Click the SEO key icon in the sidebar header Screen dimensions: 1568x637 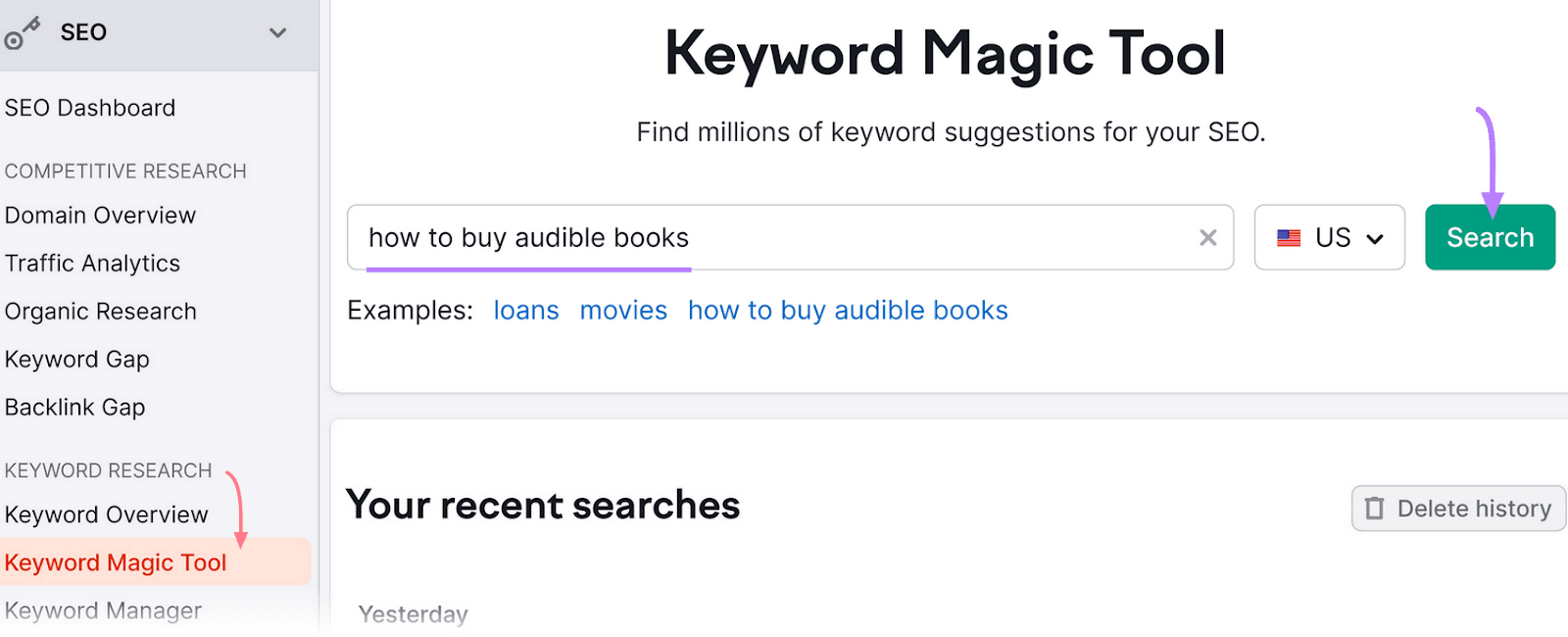pyautogui.click(x=22, y=31)
